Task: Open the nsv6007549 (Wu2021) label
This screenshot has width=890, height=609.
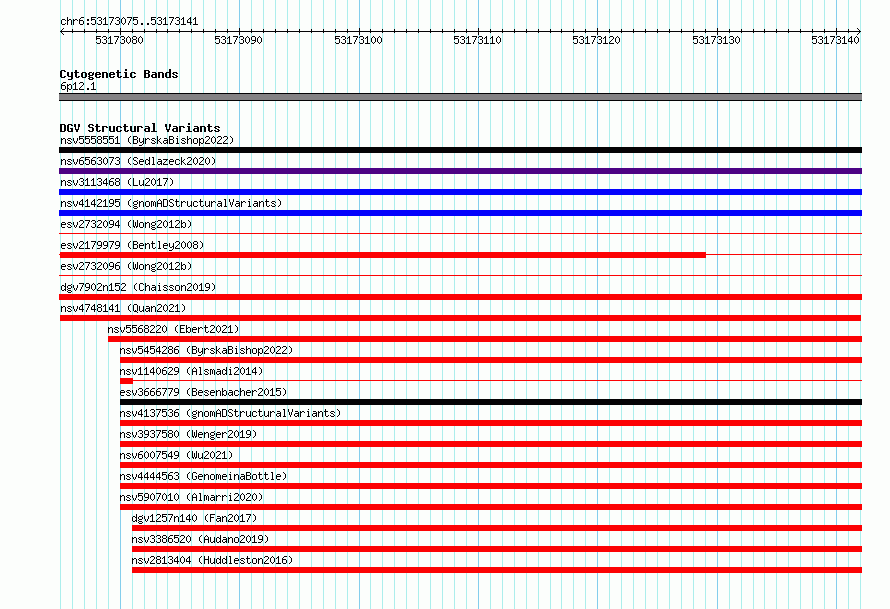Action: (177, 455)
